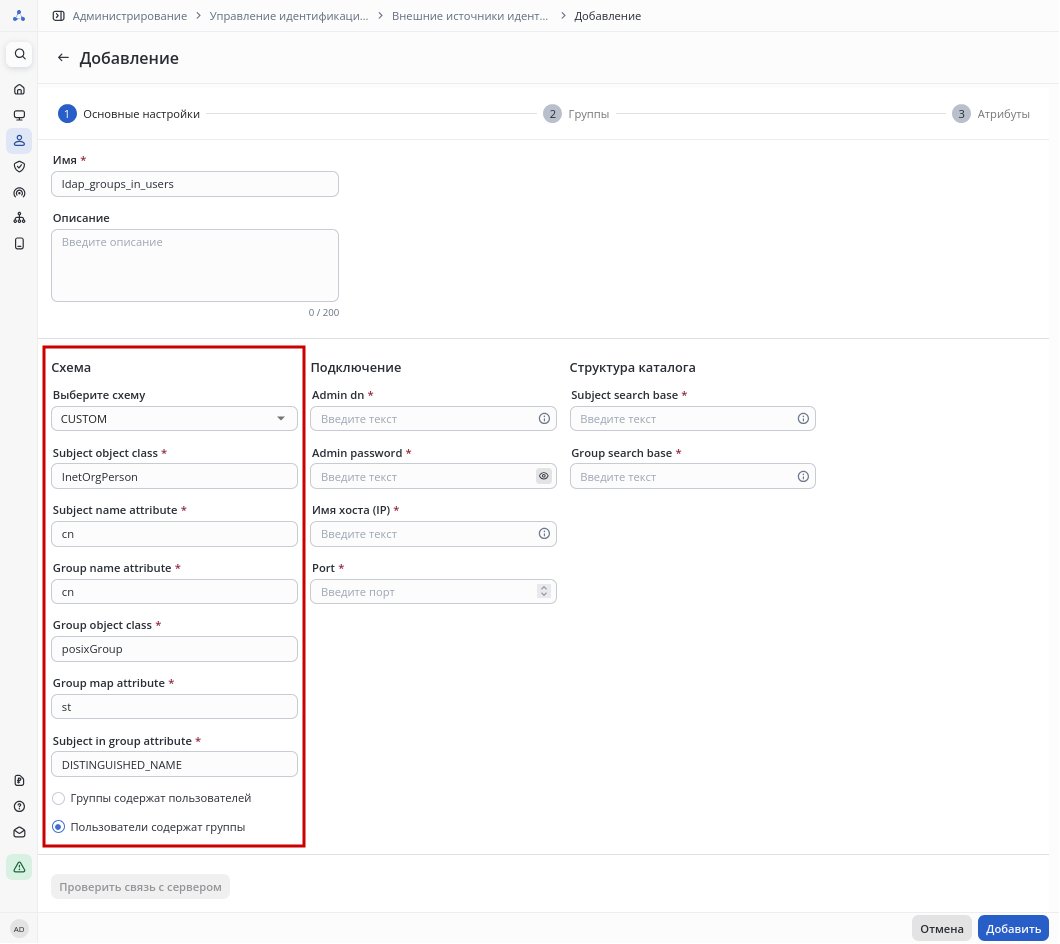The height and width of the screenshot is (944, 1060).
Task: Show info tooltip for Admin dn field
Action: 544,419
